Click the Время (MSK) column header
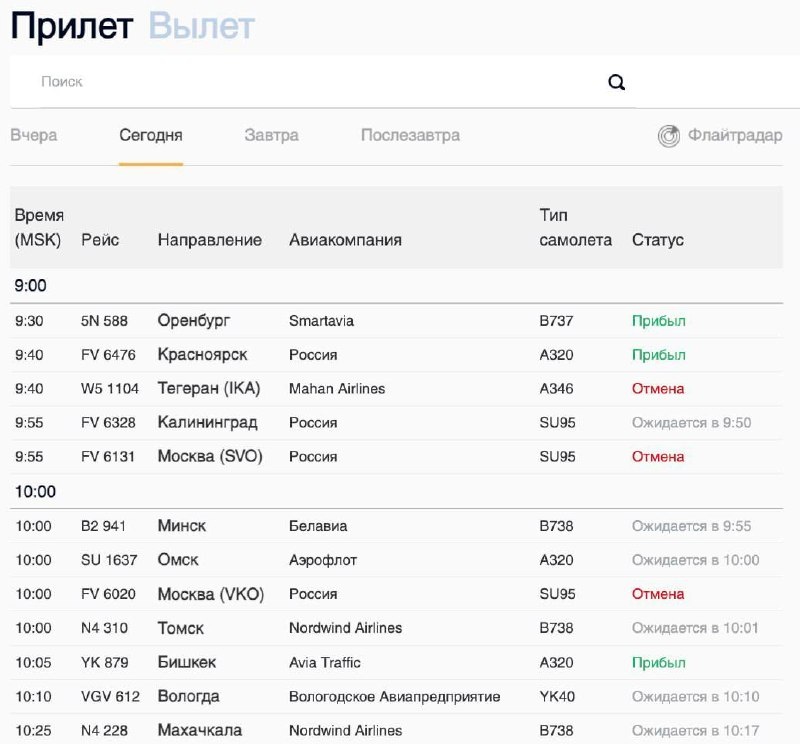 [39, 227]
